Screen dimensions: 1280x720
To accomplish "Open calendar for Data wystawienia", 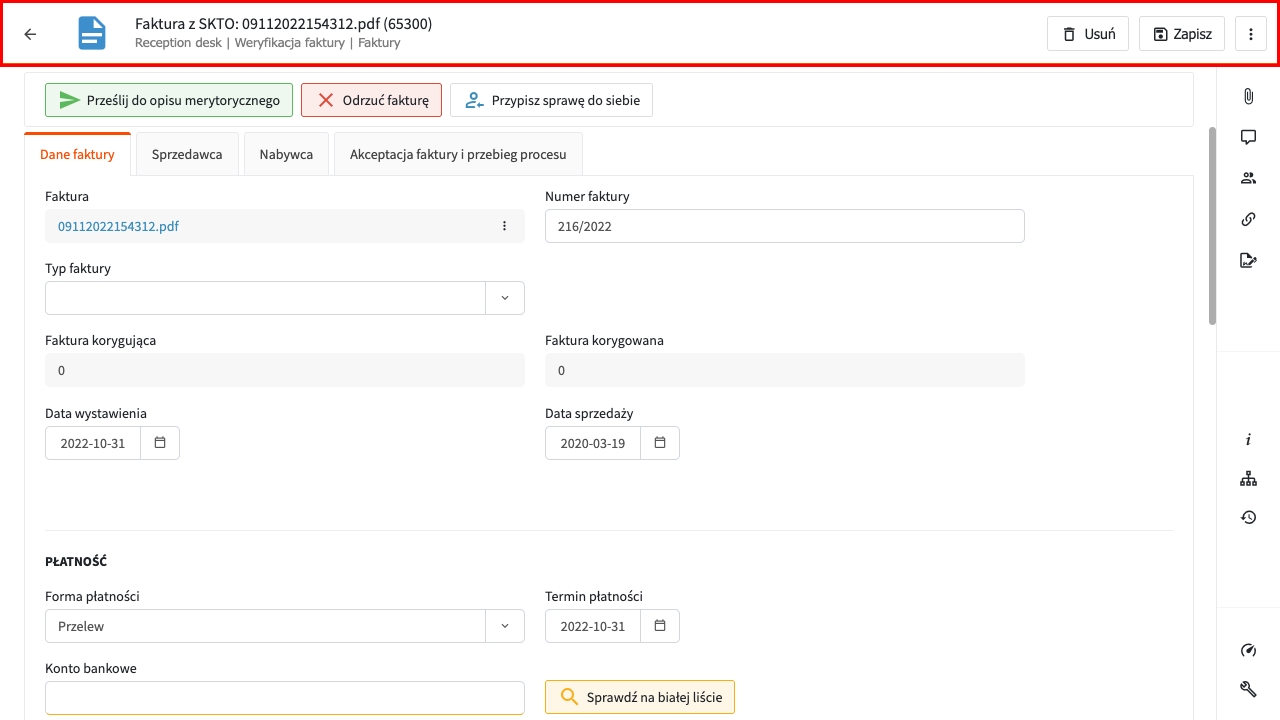I will click(x=160, y=443).
